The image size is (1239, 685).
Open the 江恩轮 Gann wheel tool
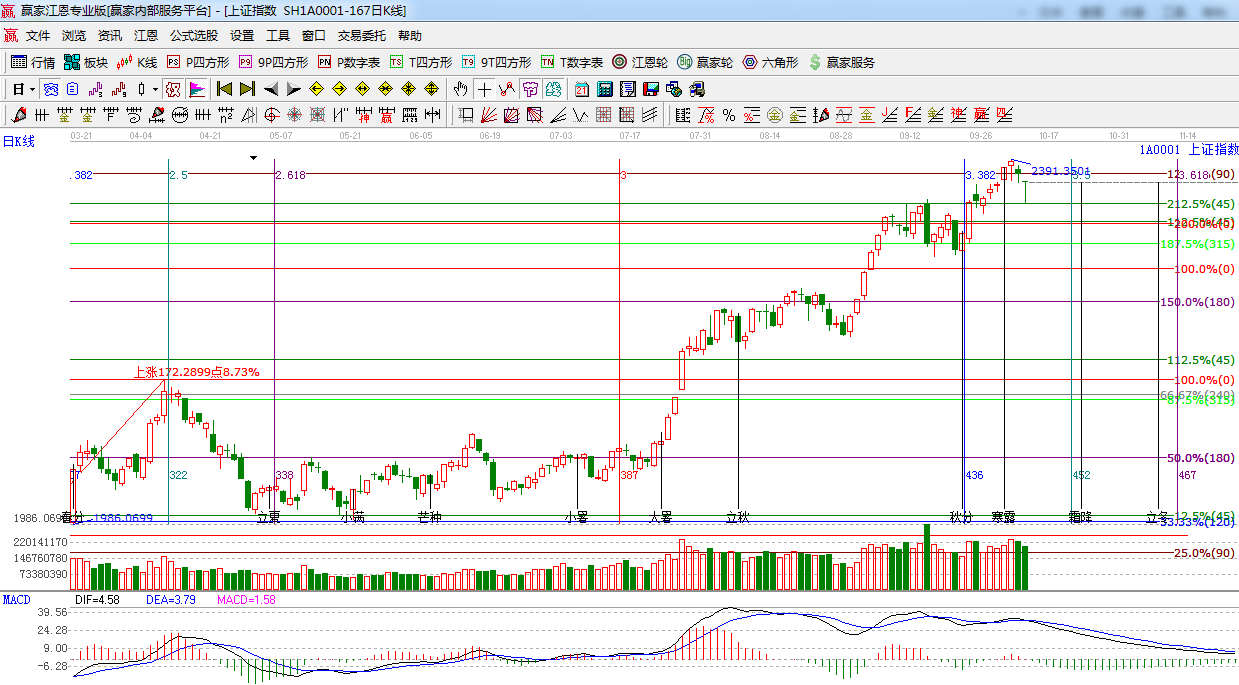pos(643,62)
